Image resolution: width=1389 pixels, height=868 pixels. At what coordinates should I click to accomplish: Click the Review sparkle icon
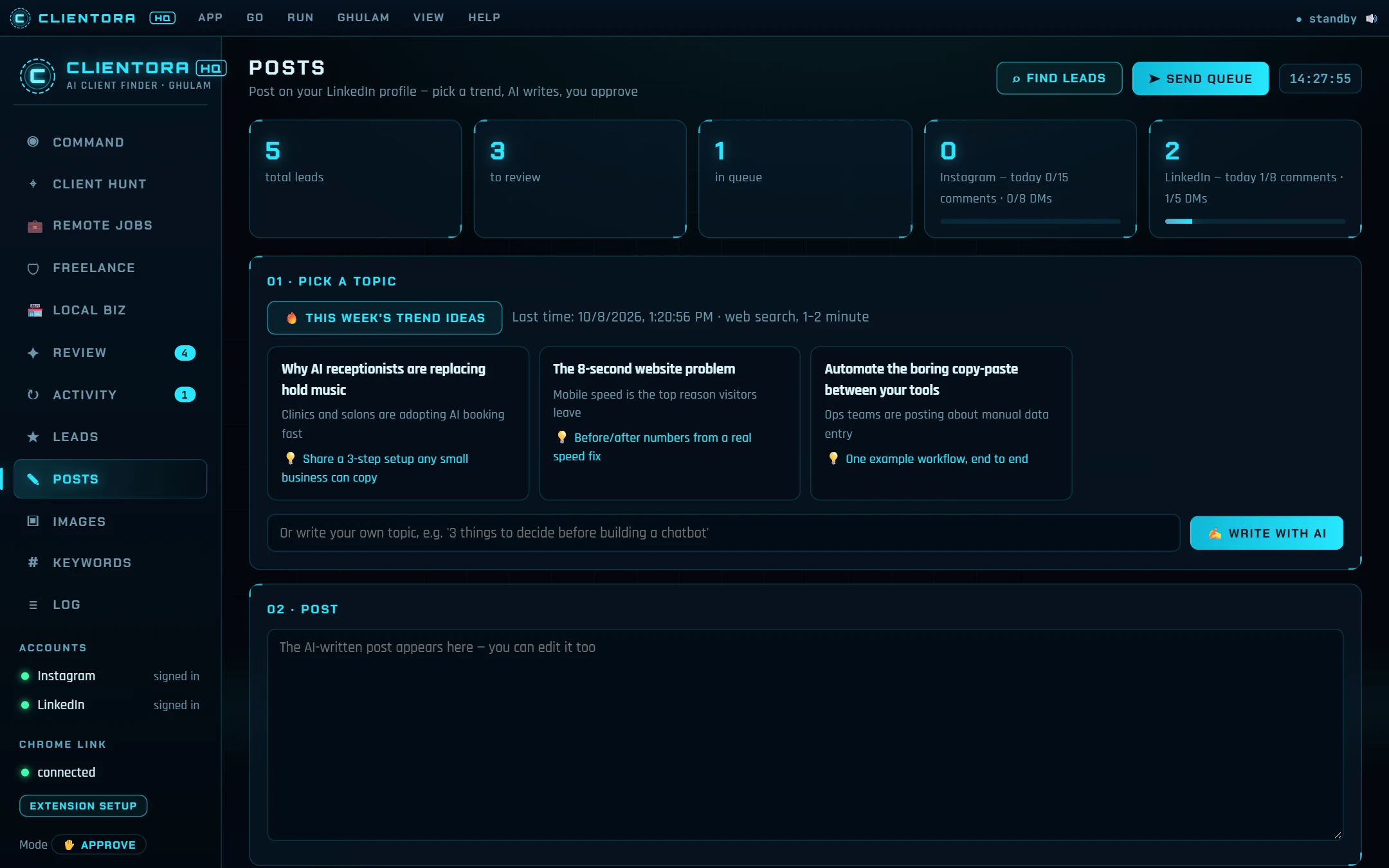pos(33,353)
